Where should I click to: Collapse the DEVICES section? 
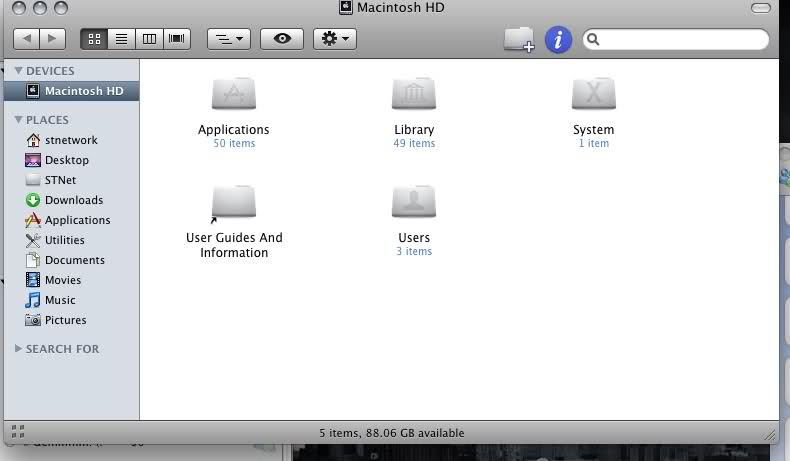click(x=19, y=71)
